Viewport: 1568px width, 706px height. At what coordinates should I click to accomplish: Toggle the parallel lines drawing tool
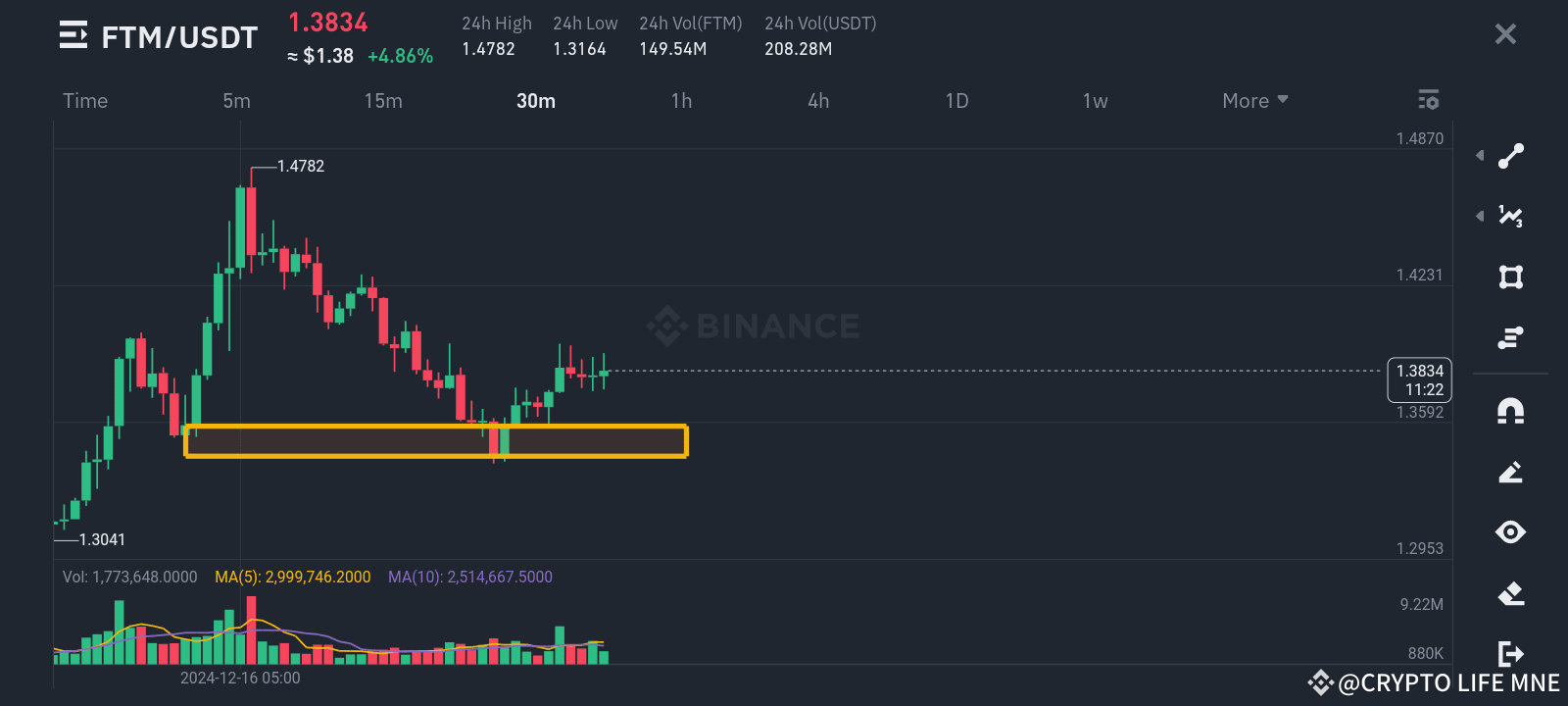(x=1510, y=337)
